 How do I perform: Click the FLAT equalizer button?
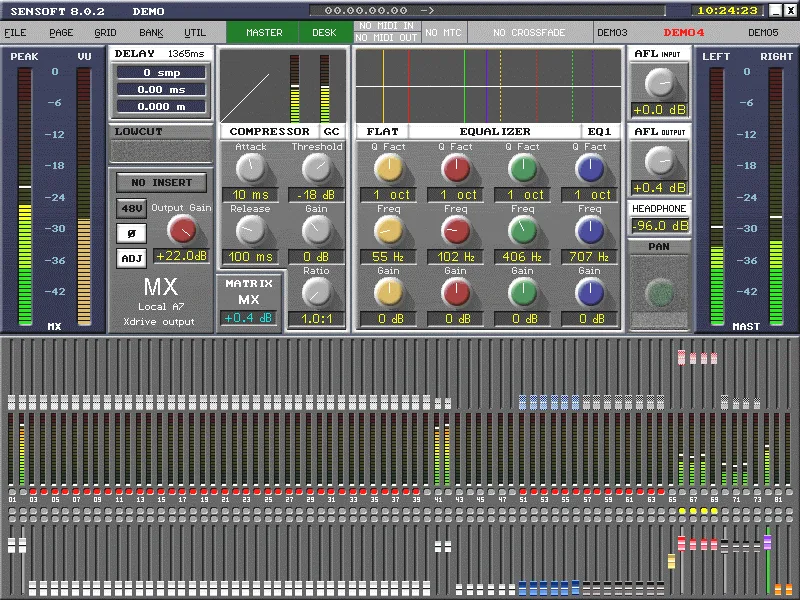tap(382, 132)
